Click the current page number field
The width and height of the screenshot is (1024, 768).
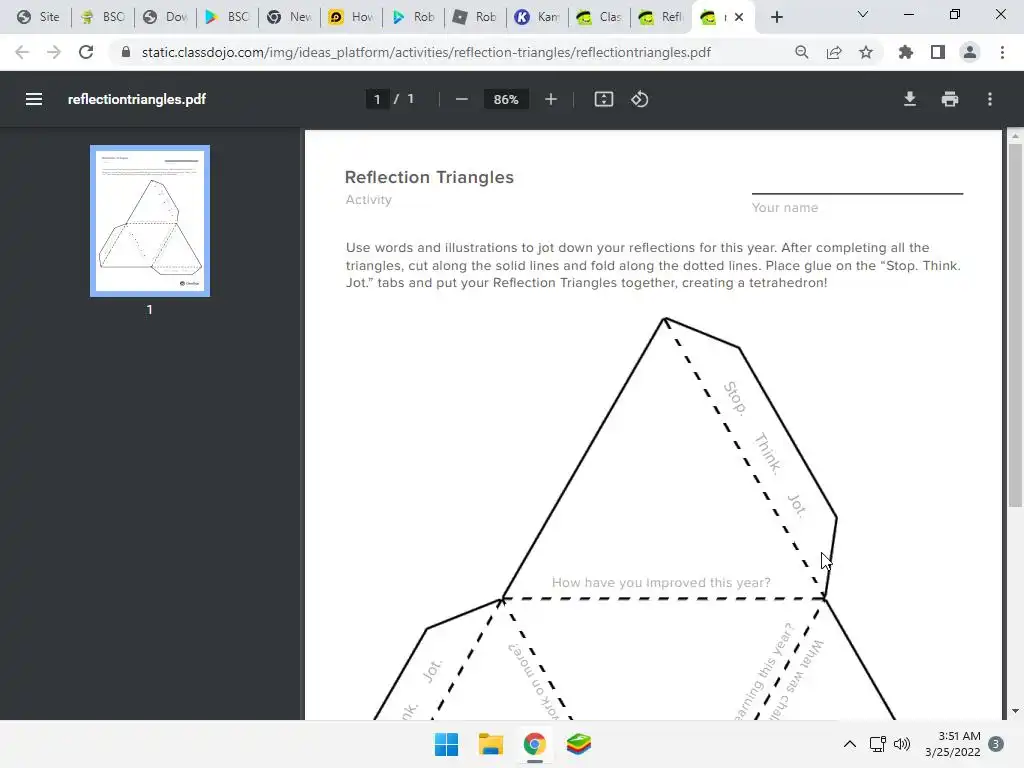[377, 99]
